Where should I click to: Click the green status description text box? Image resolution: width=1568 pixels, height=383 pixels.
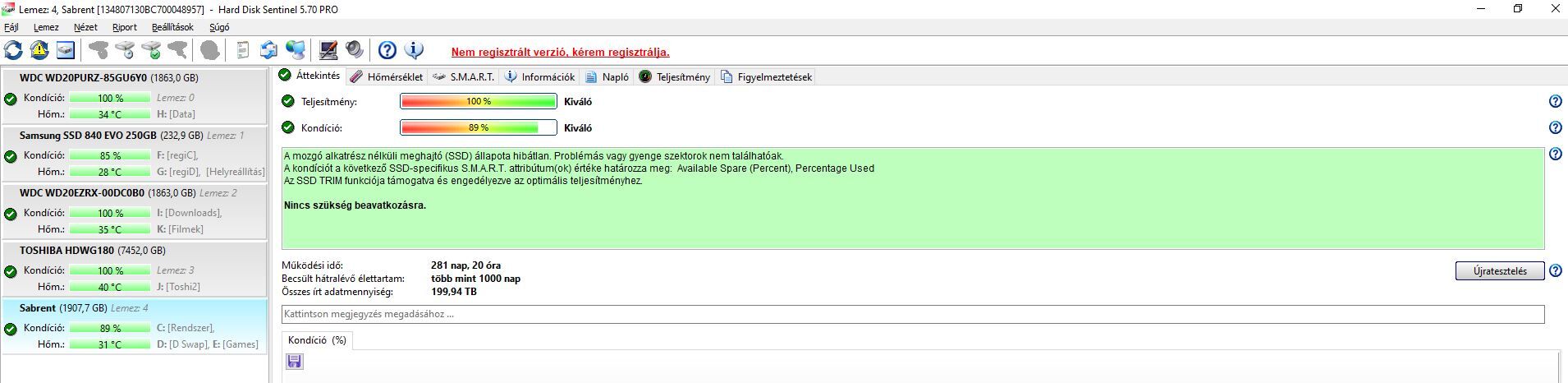click(913, 199)
